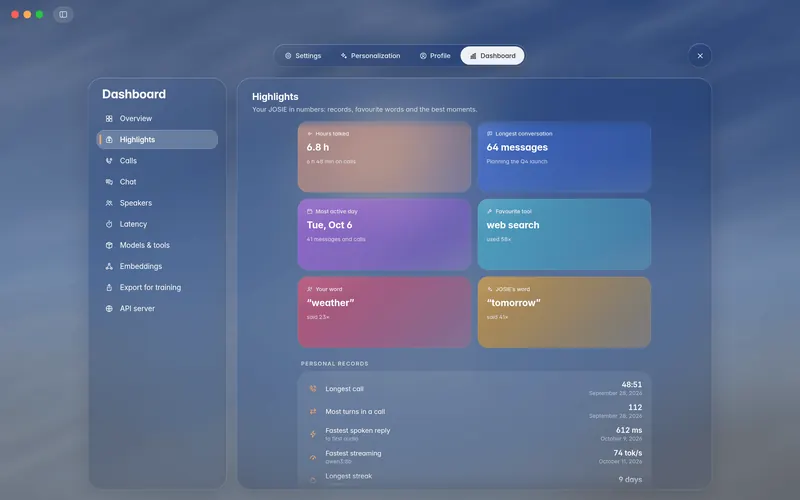This screenshot has width=800, height=500.
Task: Click the Models & tools cube icon
Action: click(x=109, y=245)
